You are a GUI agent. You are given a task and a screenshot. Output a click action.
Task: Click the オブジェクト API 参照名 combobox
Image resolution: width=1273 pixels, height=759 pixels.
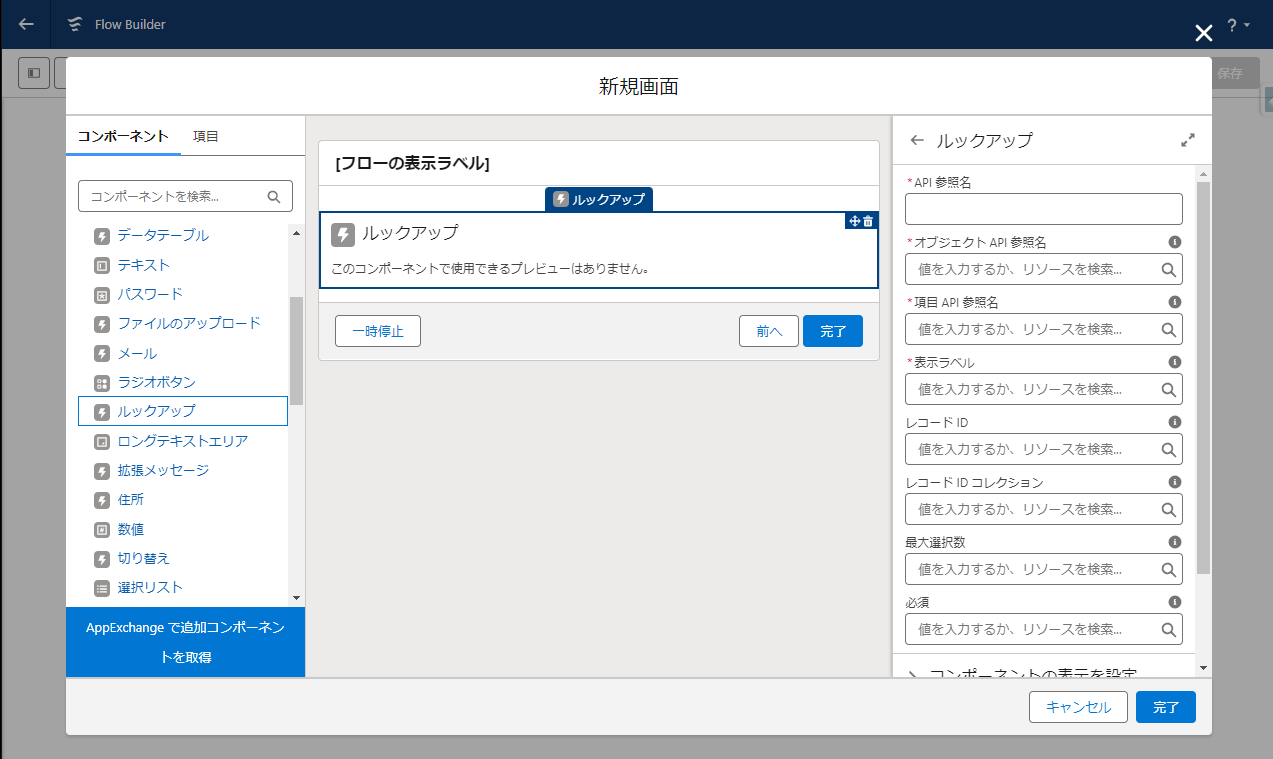pos(1044,269)
